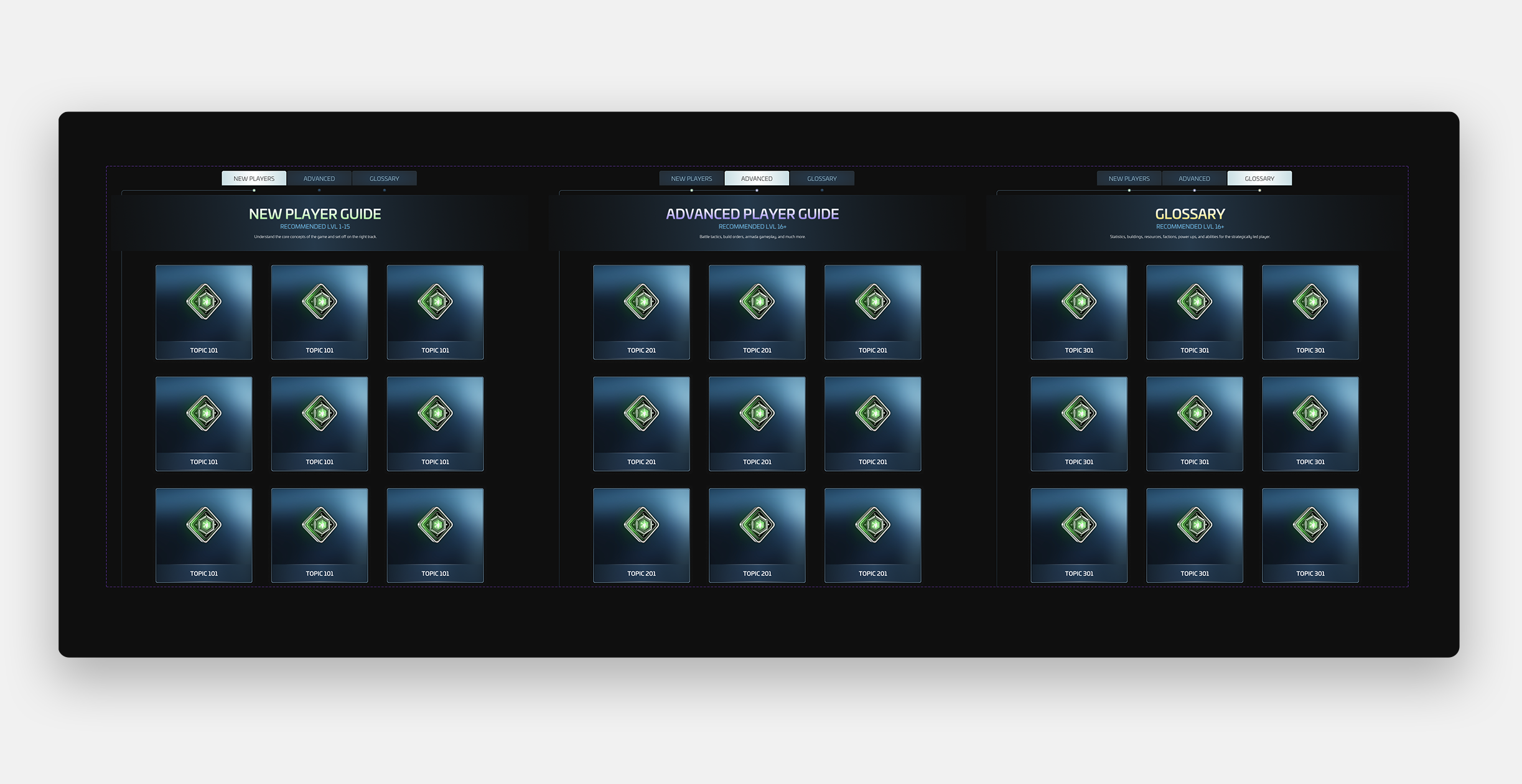
Task: Click highlighted Advanced tab above Advanced Player Guide
Action: pos(757,179)
